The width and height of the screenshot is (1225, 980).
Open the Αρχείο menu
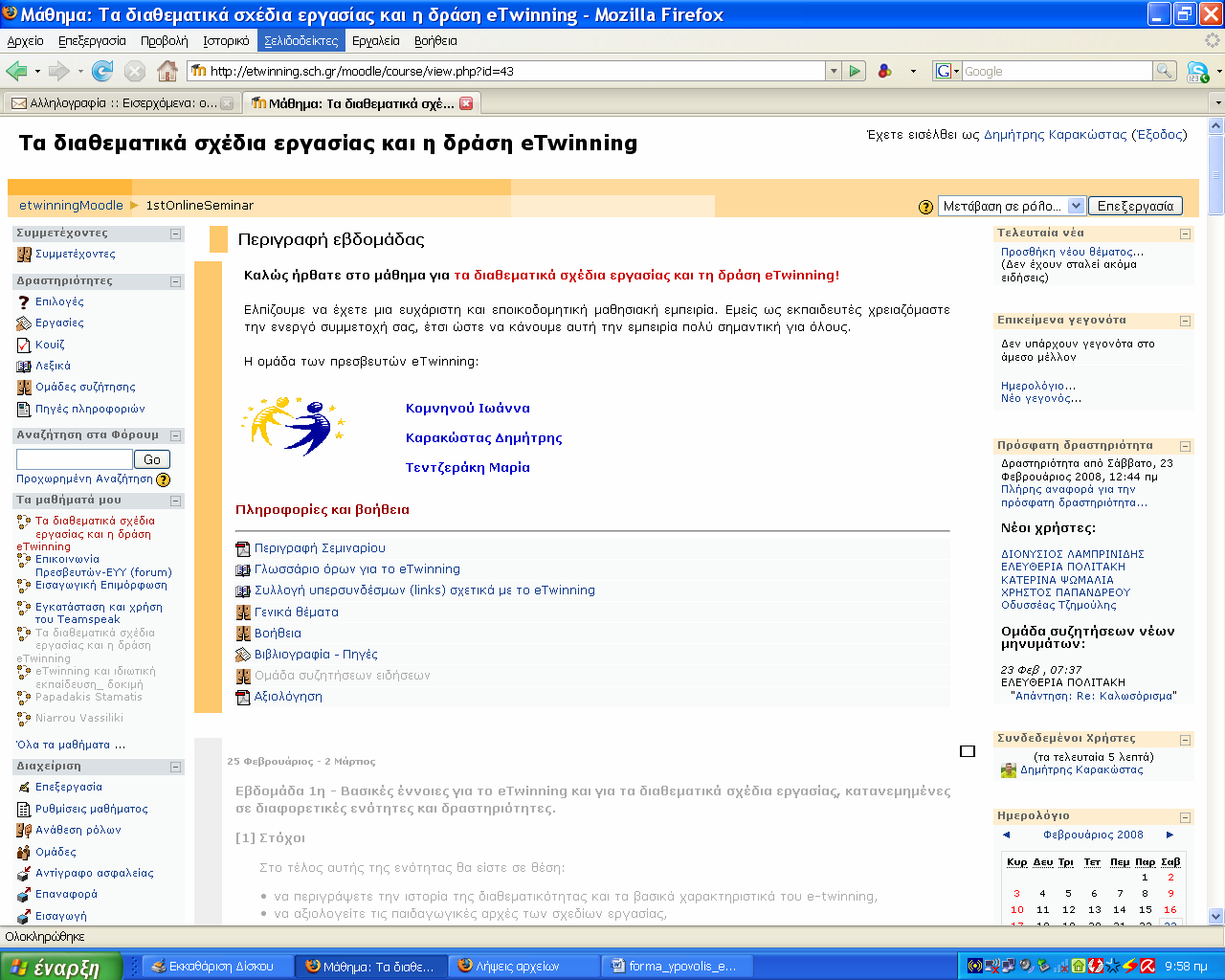click(x=26, y=41)
